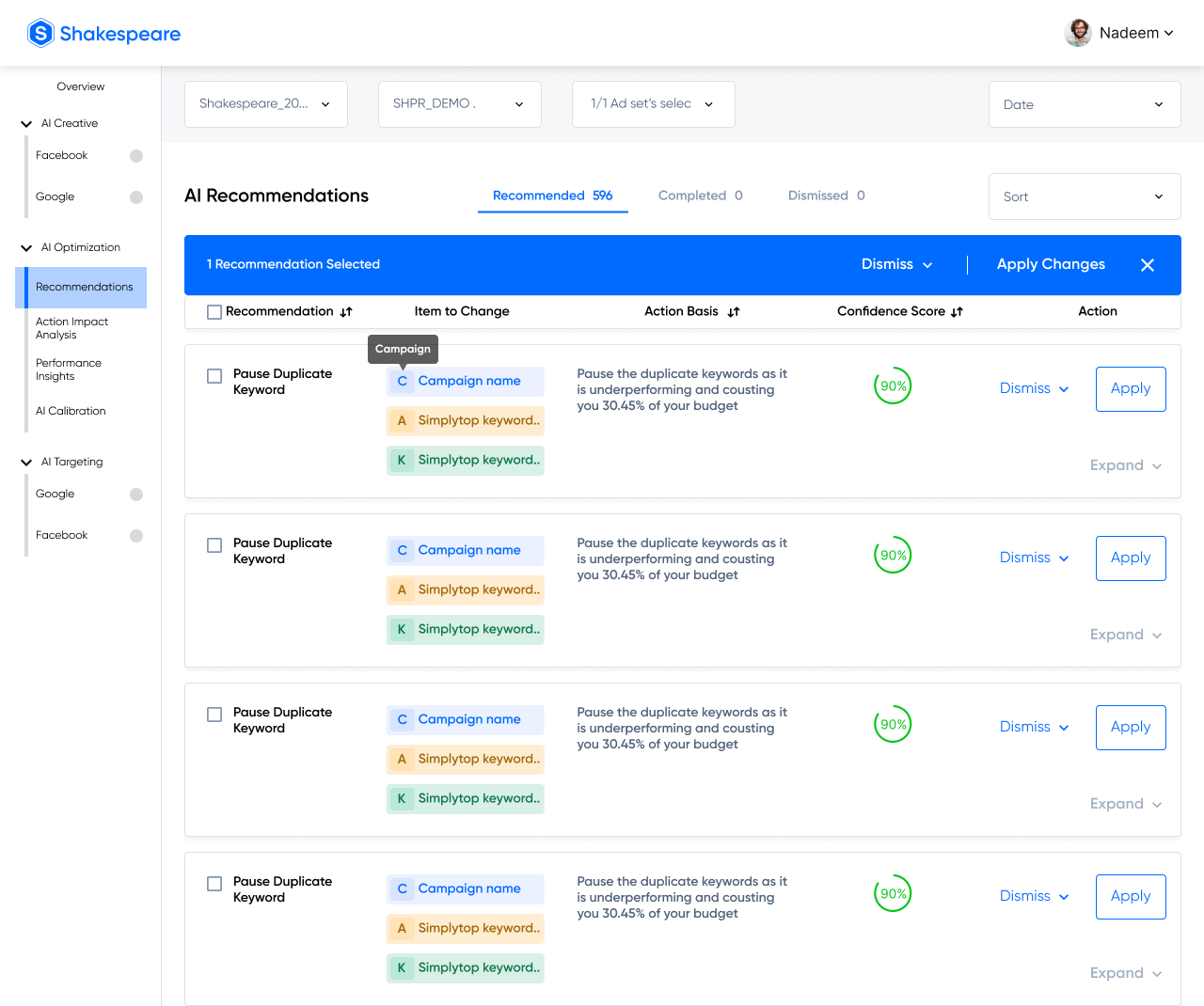This screenshot has height=1006, width=1204.
Task: Click the 90% confidence score circle
Action: [x=892, y=385]
